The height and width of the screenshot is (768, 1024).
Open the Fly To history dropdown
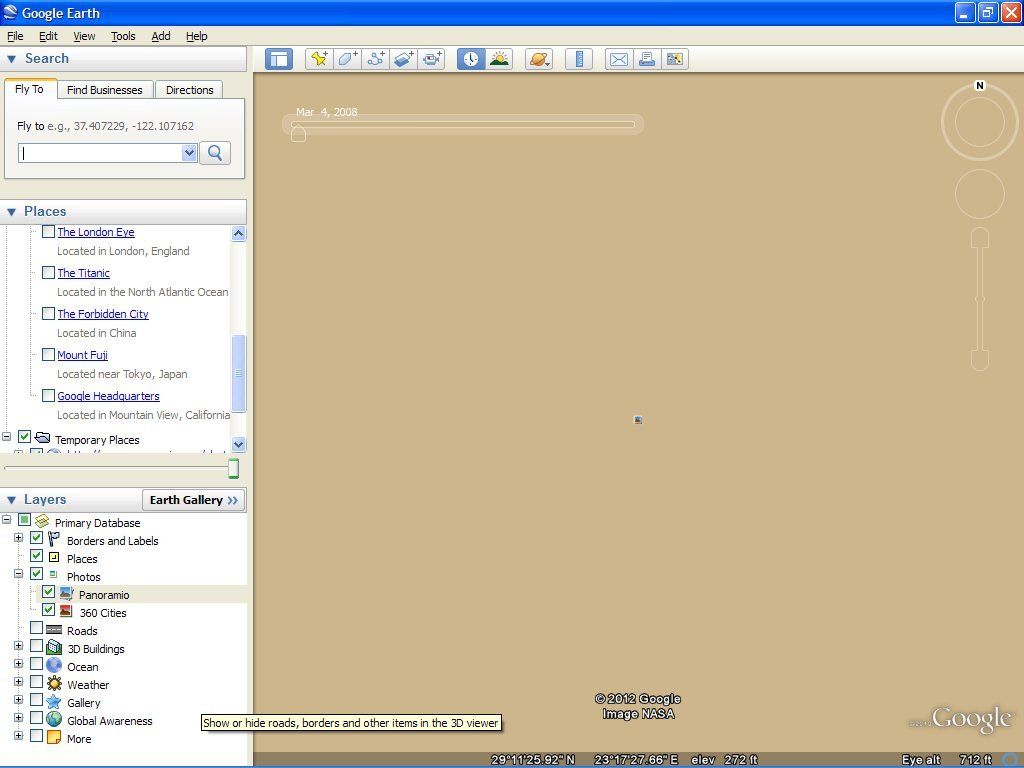189,153
